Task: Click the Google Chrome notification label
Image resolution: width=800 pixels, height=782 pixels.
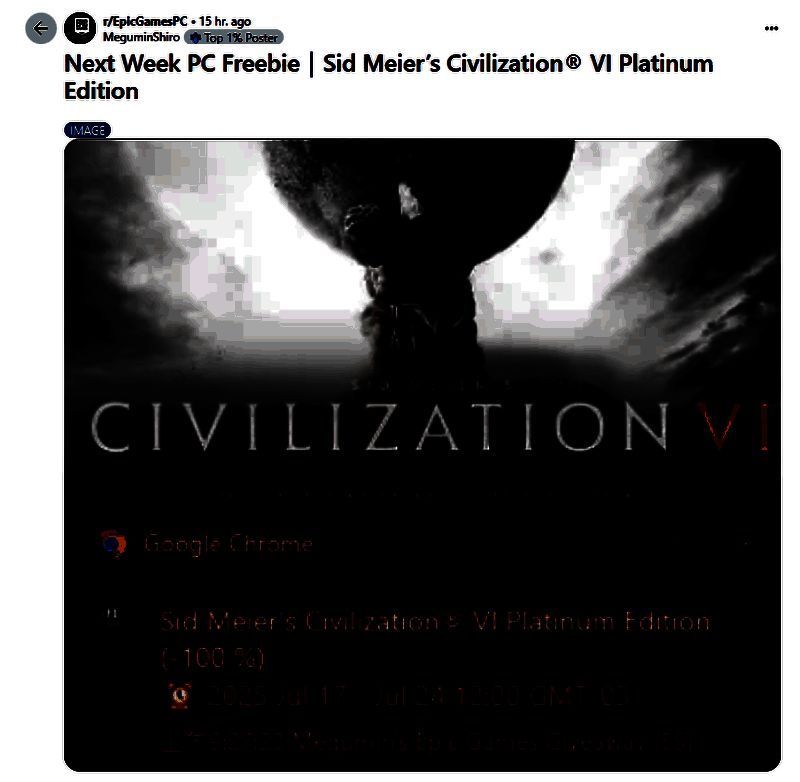Action: [228, 544]
